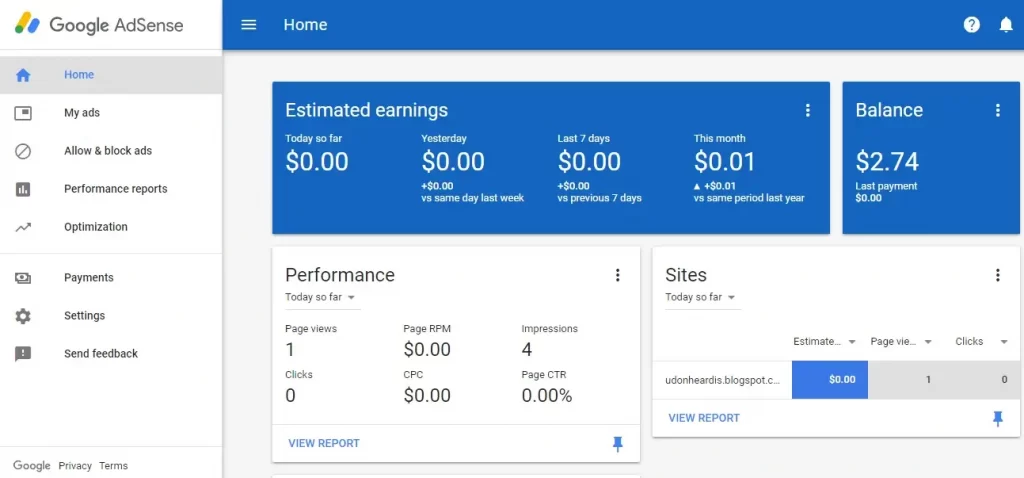Expand the Clicks column dropdown
1024x478 pixels.
click(1004, 342)
